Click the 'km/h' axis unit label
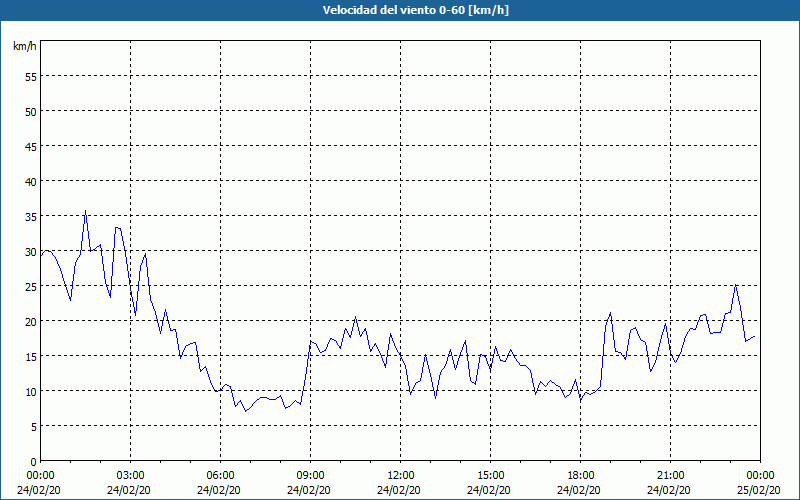The height and width of the screenshot is (500, 800). tap(25, 46)
